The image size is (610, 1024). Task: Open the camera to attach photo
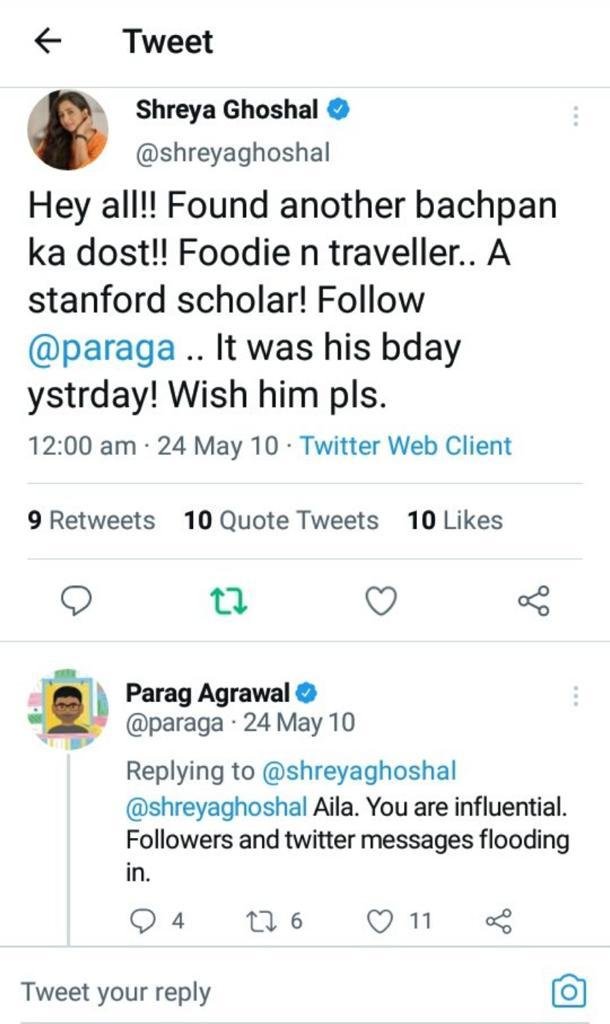(568, 991)
